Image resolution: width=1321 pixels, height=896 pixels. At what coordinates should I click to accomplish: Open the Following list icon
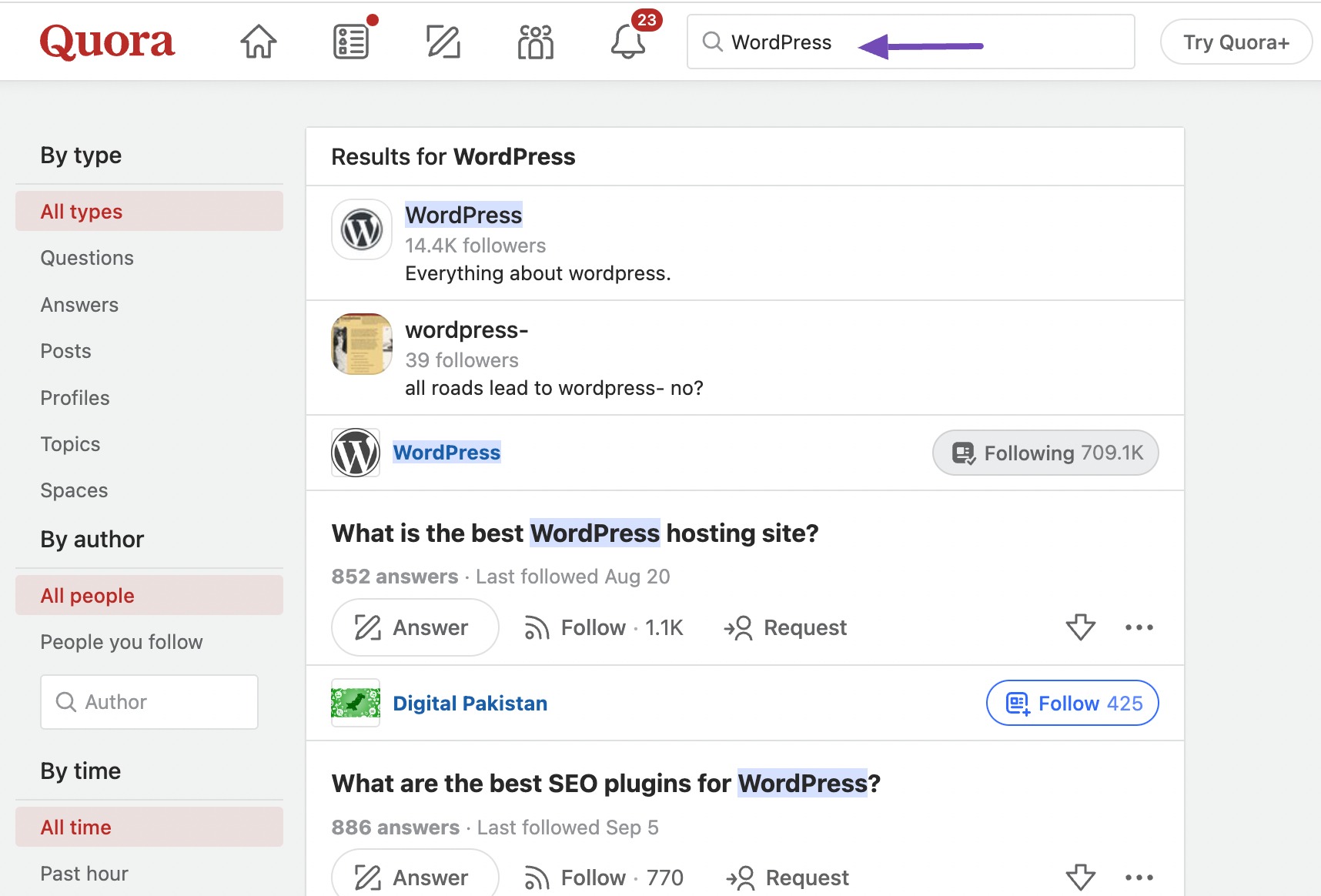tap(352, 42)
